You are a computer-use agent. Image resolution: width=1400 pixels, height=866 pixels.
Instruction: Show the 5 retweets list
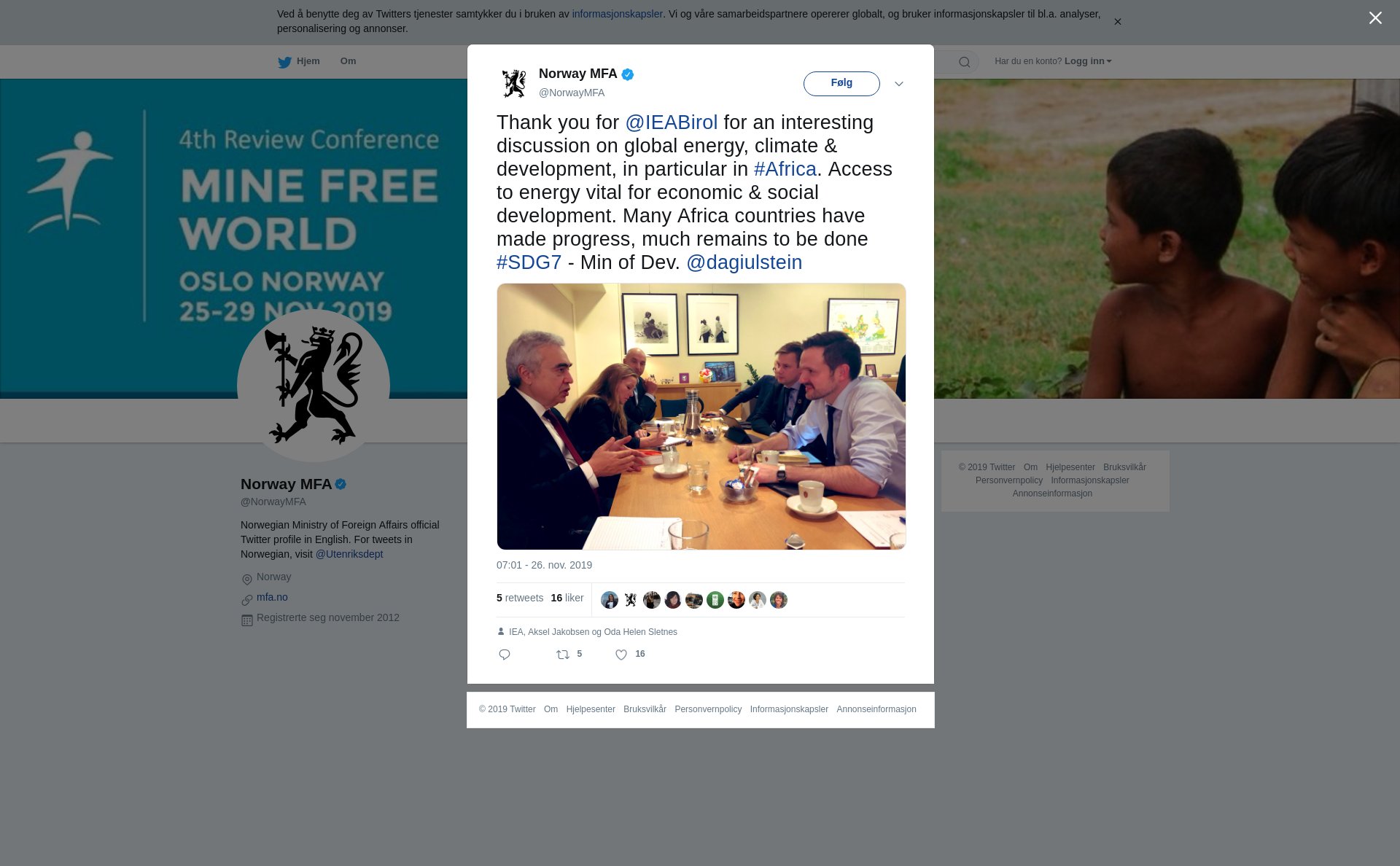tap(520, 598)
